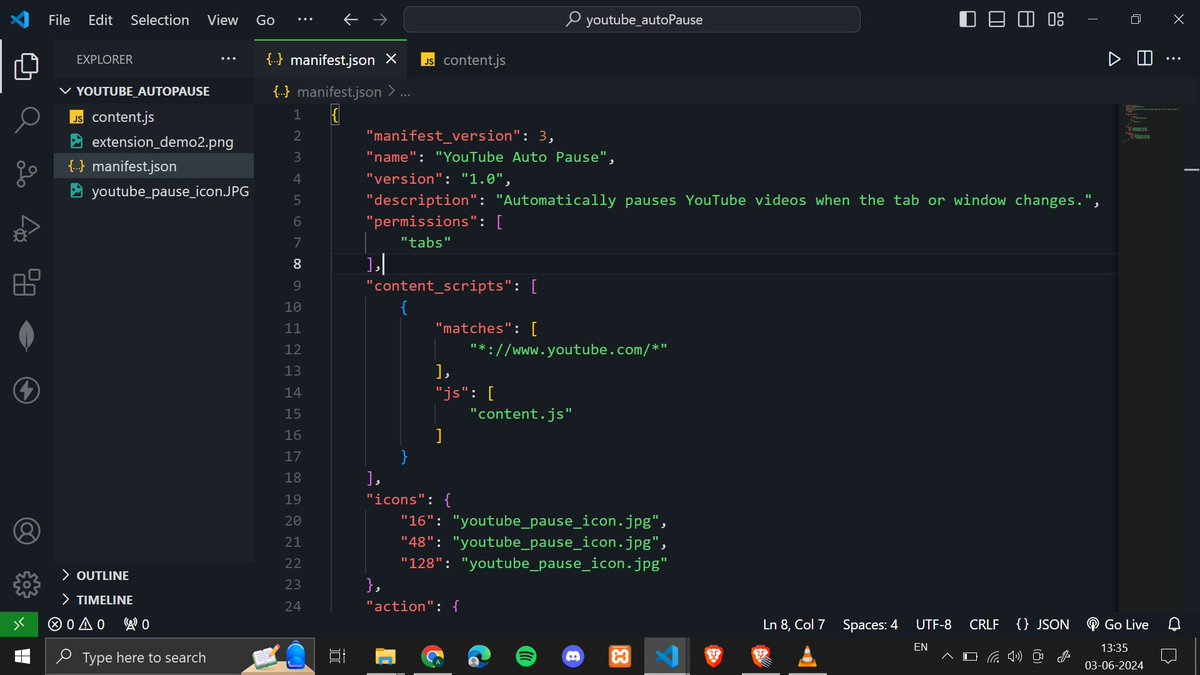Toggle the Primary Side Bar
1200x675 pixels.
[x=967, y=19]
